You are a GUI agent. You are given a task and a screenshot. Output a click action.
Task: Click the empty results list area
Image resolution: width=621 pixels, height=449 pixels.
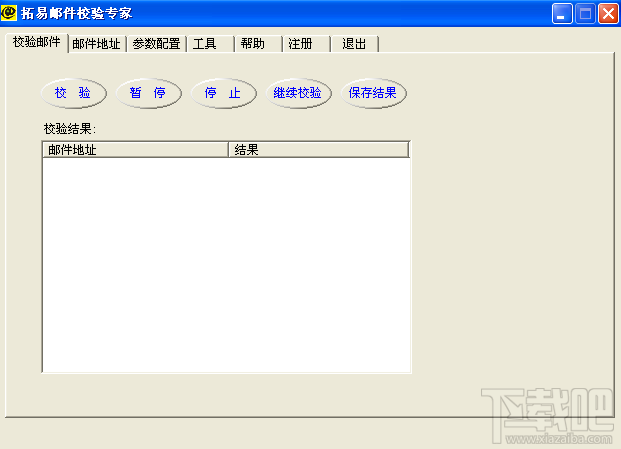226,264
